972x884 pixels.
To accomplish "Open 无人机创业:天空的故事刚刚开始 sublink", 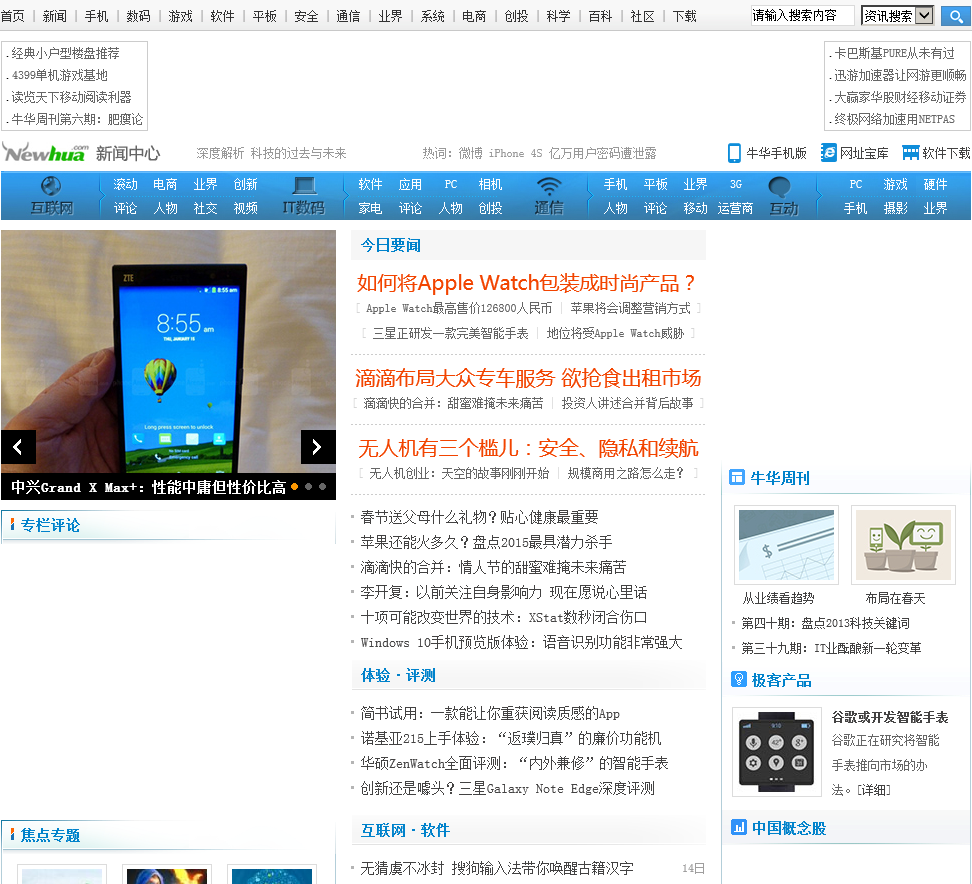I will (459, 473).
